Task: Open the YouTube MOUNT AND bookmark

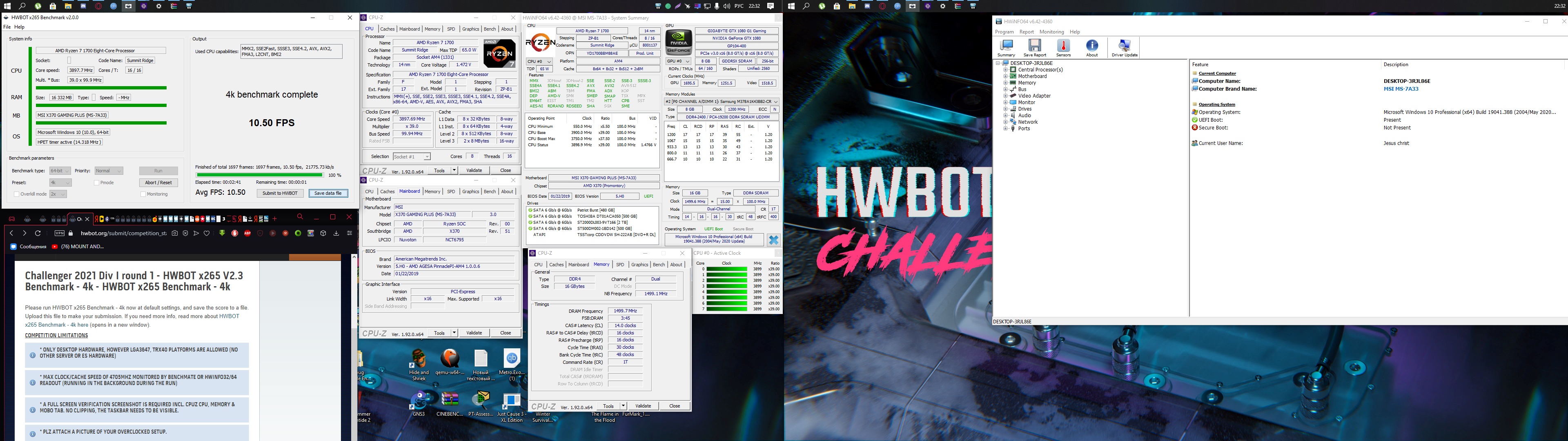Action: 77,247
